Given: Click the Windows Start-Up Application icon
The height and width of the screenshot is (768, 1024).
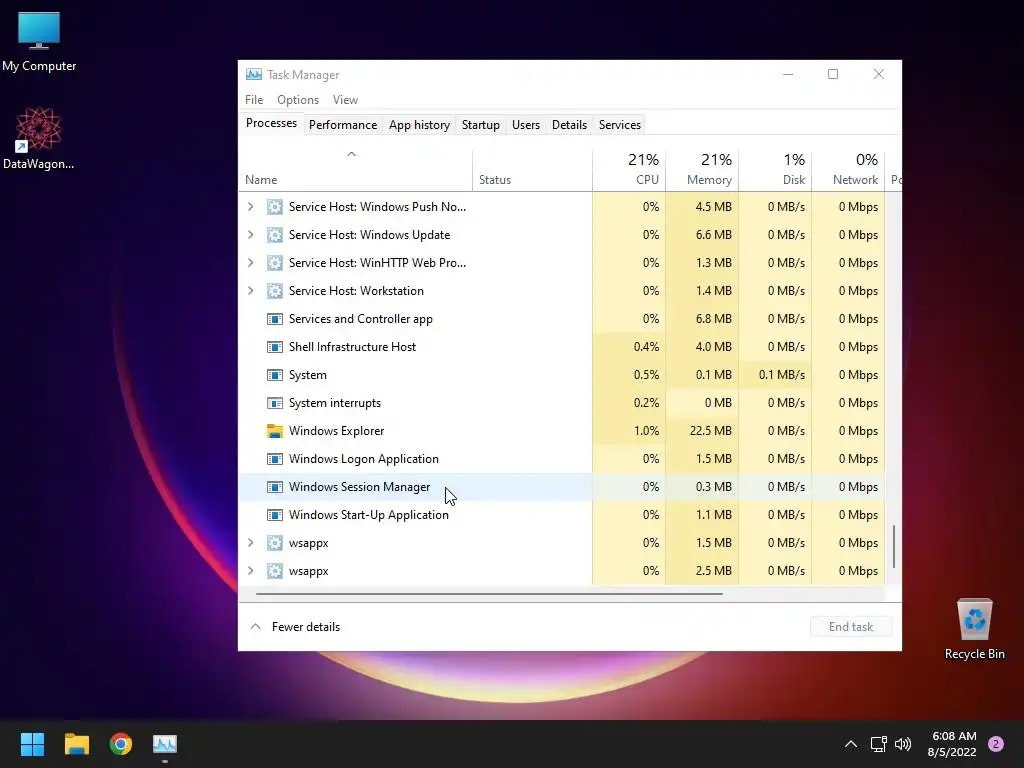Looking at the screenshot, I should [275, 515].
